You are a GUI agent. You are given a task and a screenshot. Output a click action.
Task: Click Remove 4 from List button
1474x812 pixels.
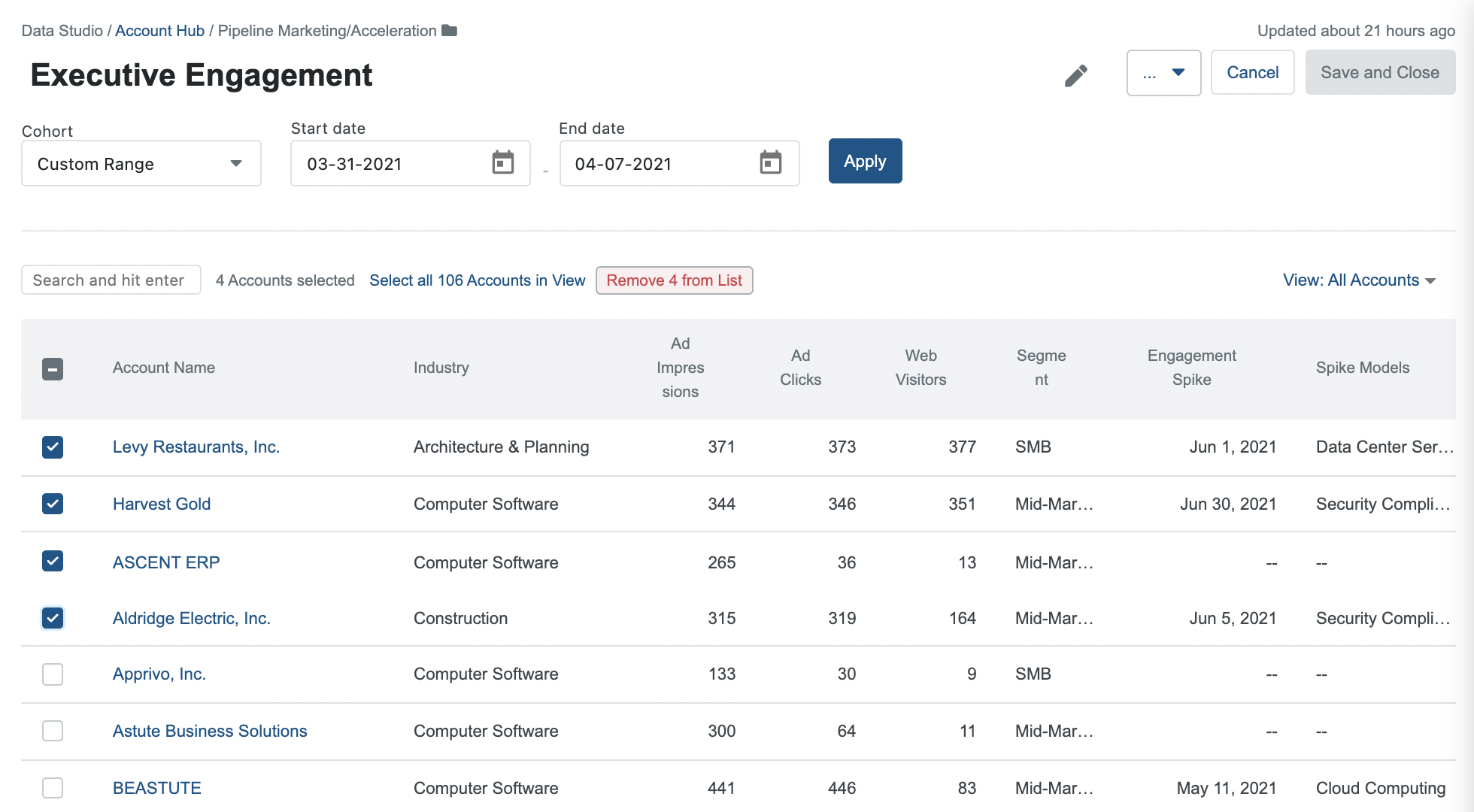[x=675, y=280]
